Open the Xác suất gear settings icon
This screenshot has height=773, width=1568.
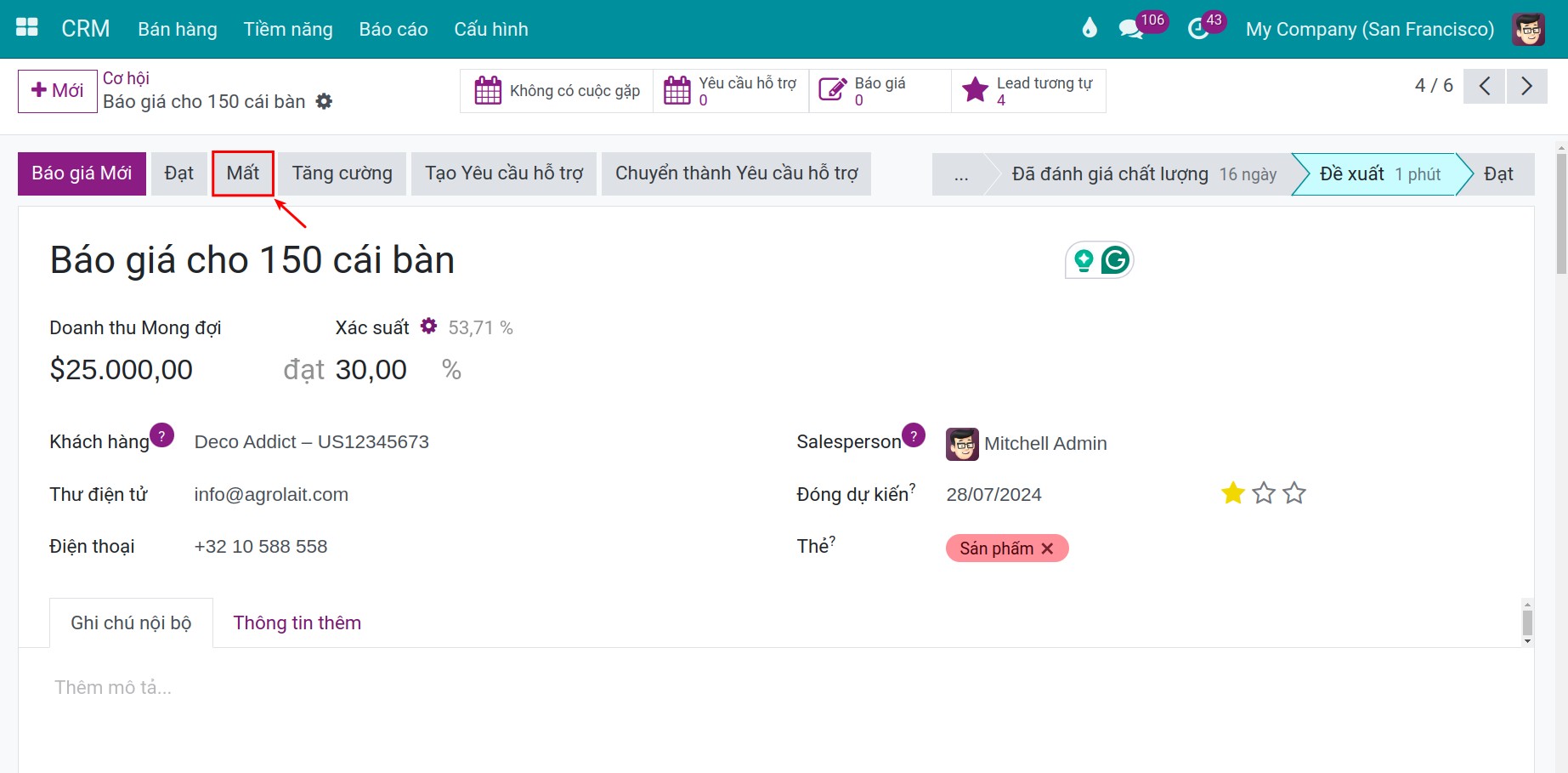pos(429,326)
